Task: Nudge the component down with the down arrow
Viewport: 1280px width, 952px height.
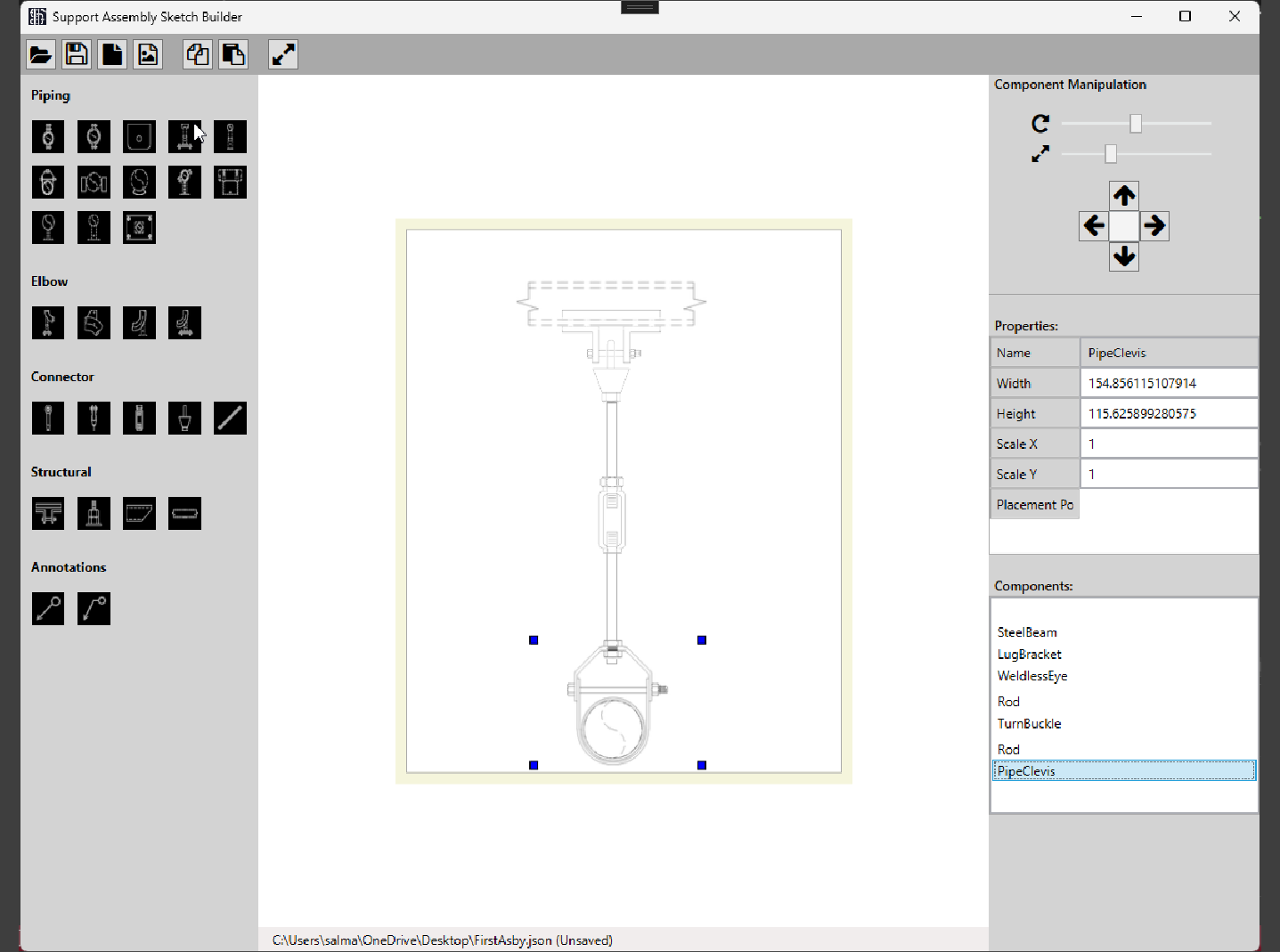Action: pos(1124,256)
